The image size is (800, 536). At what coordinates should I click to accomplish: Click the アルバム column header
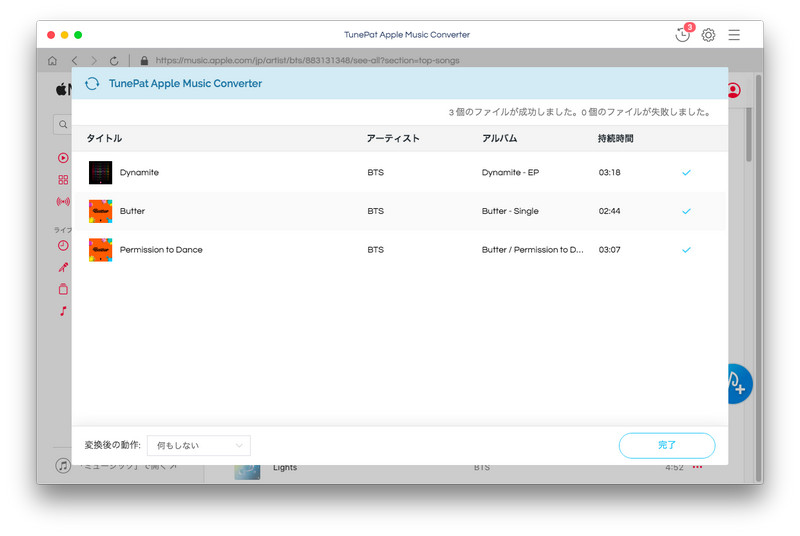(499, 139)
